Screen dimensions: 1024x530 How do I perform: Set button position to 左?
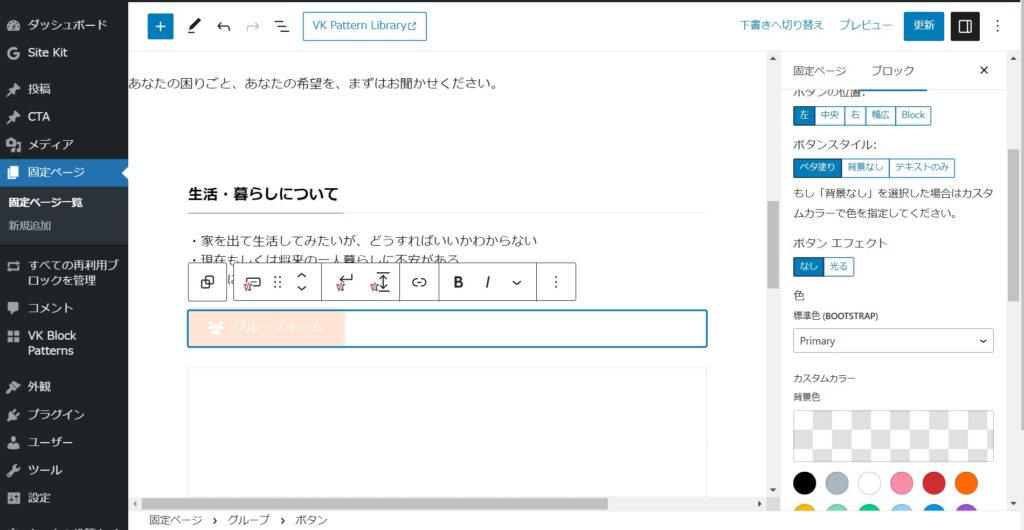click(805, 115)
